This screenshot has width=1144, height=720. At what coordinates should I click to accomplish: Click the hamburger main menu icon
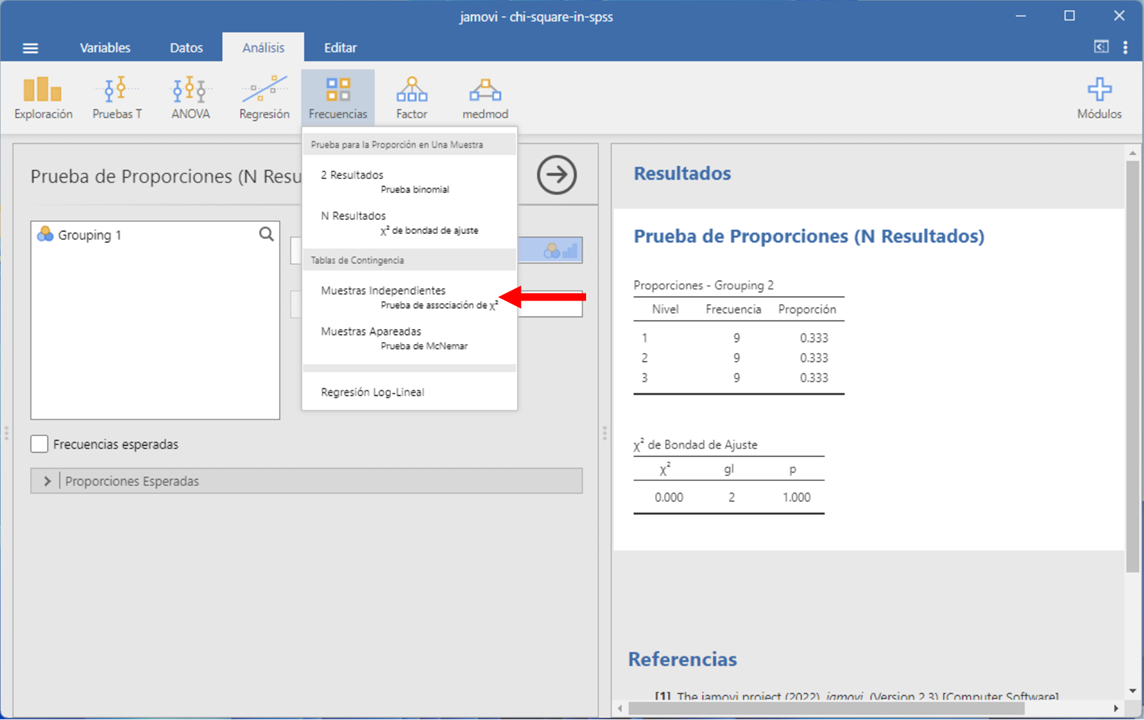[x=30, y=48]
